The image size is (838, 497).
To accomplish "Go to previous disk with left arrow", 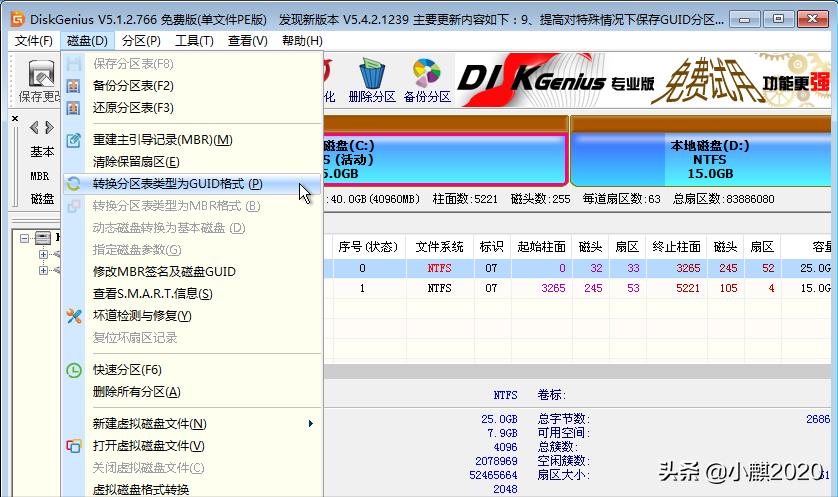I will coord(34,127).
